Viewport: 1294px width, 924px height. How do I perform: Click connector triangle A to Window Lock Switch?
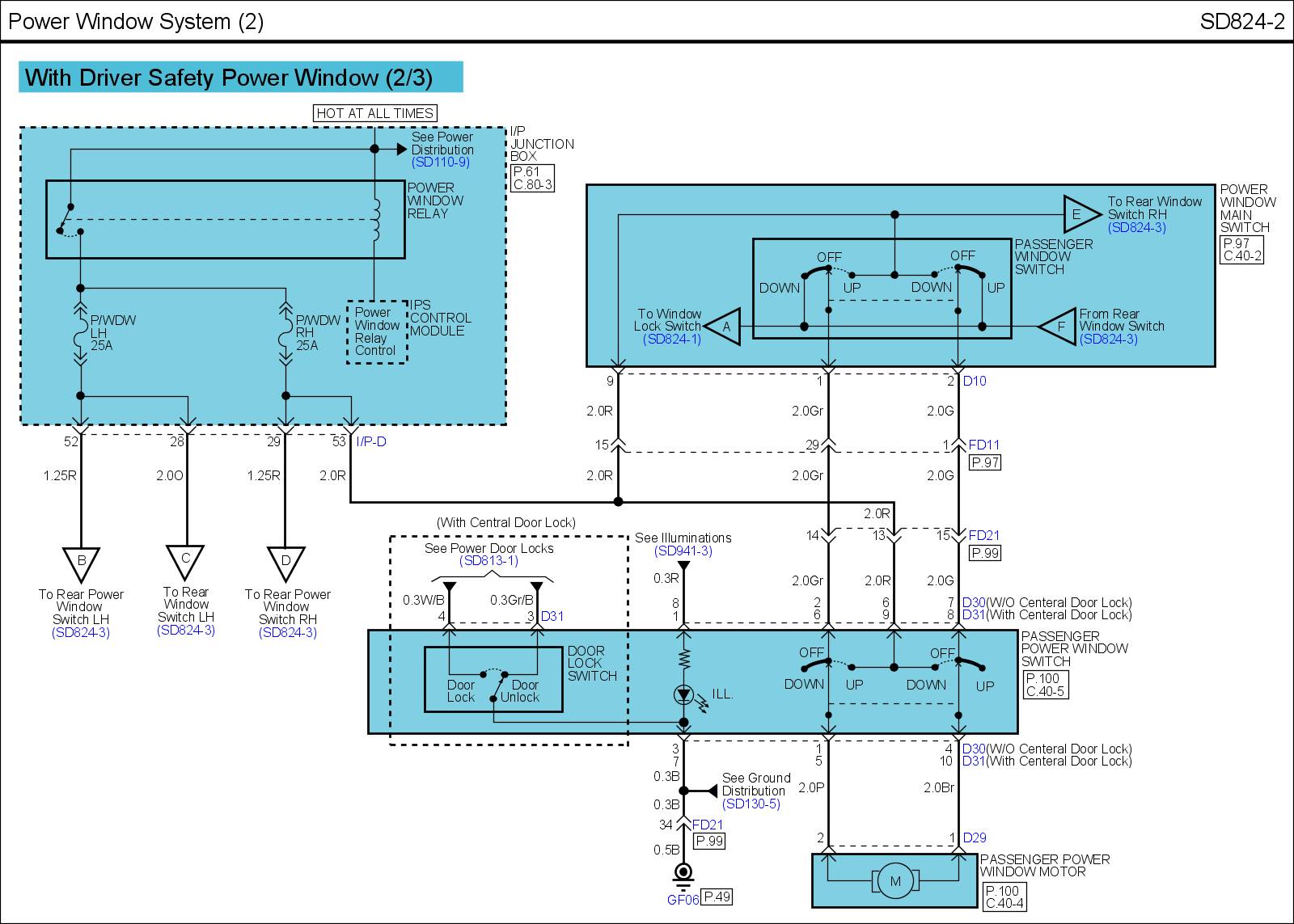tap(725, 327)
